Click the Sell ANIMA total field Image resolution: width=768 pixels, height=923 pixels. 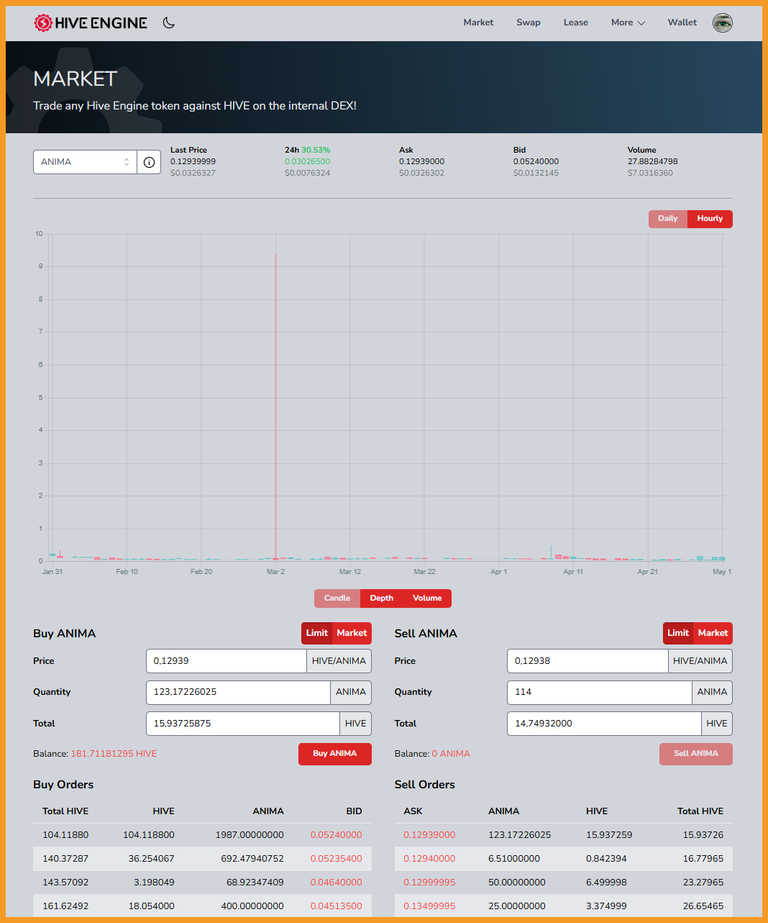pyautogui.click(x=604, y=723)
